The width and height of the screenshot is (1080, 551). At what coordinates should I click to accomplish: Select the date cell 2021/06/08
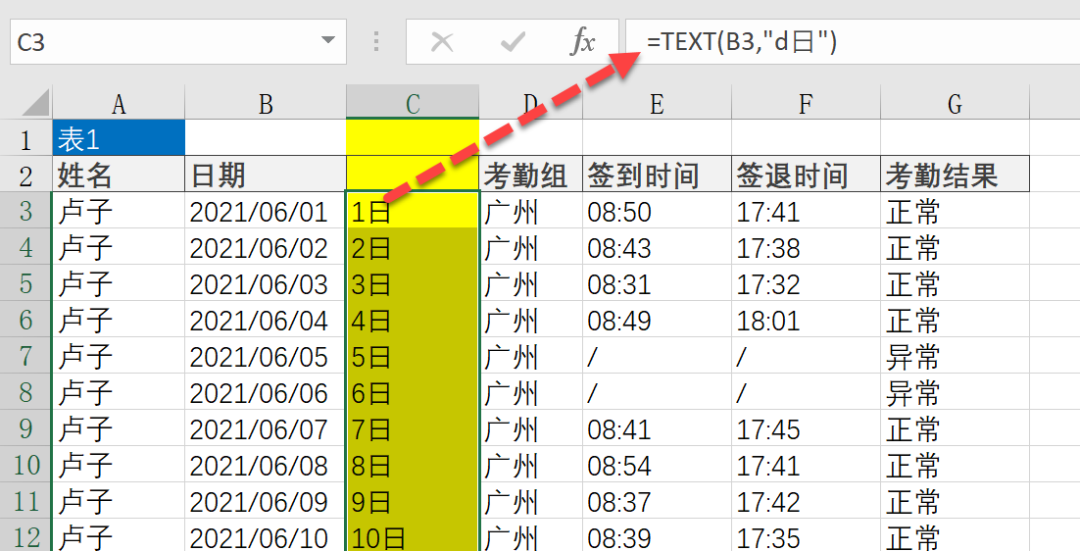click(265, 465)
